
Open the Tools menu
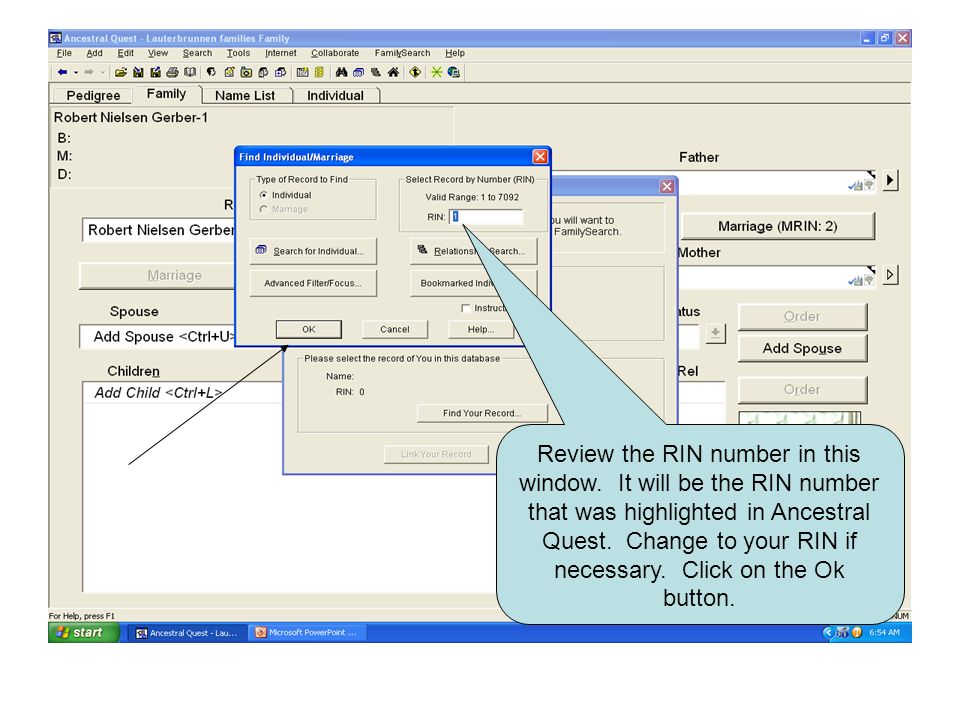(x=238, y=53)
